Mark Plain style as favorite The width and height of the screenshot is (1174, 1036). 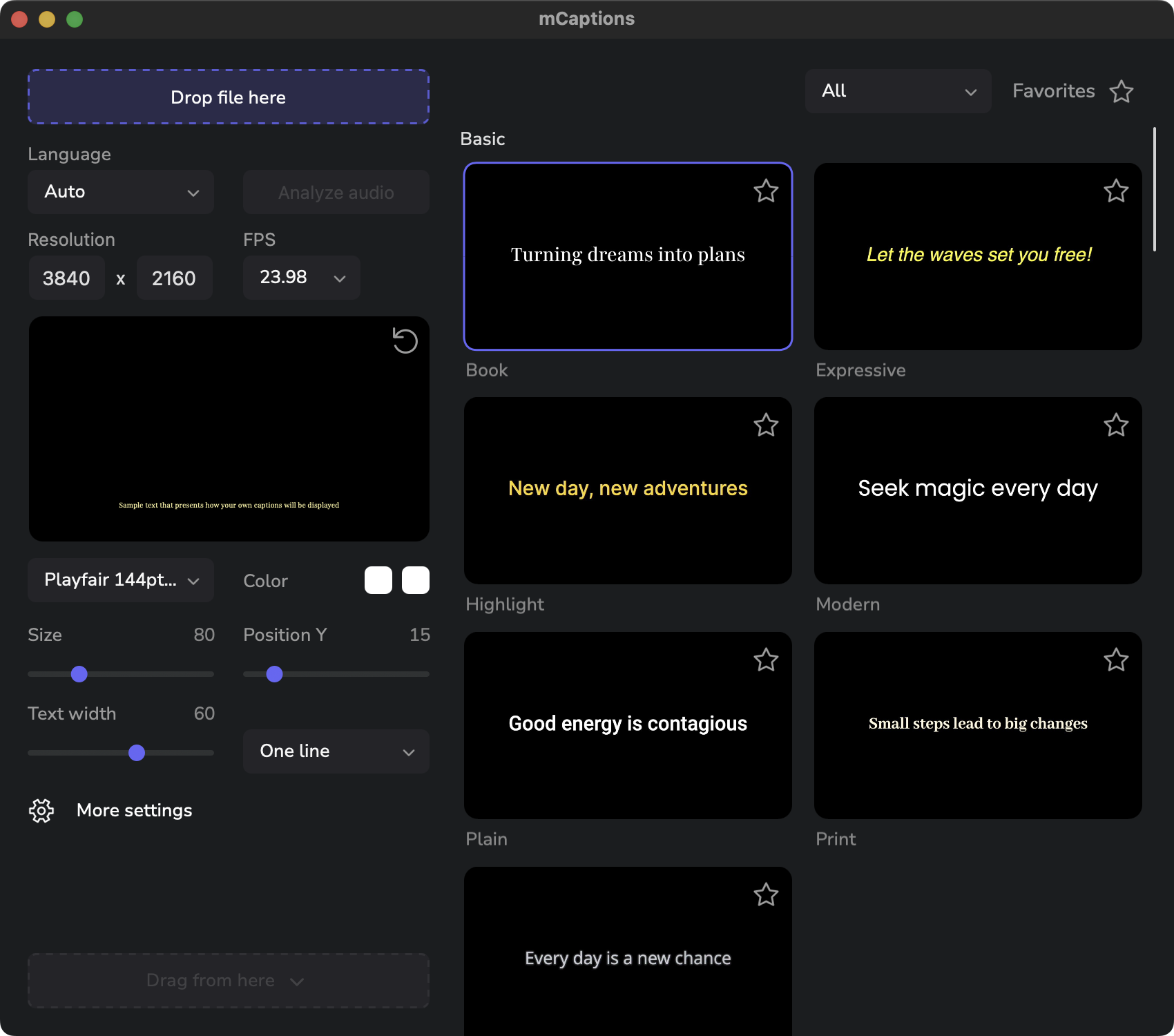coord(766,660)
